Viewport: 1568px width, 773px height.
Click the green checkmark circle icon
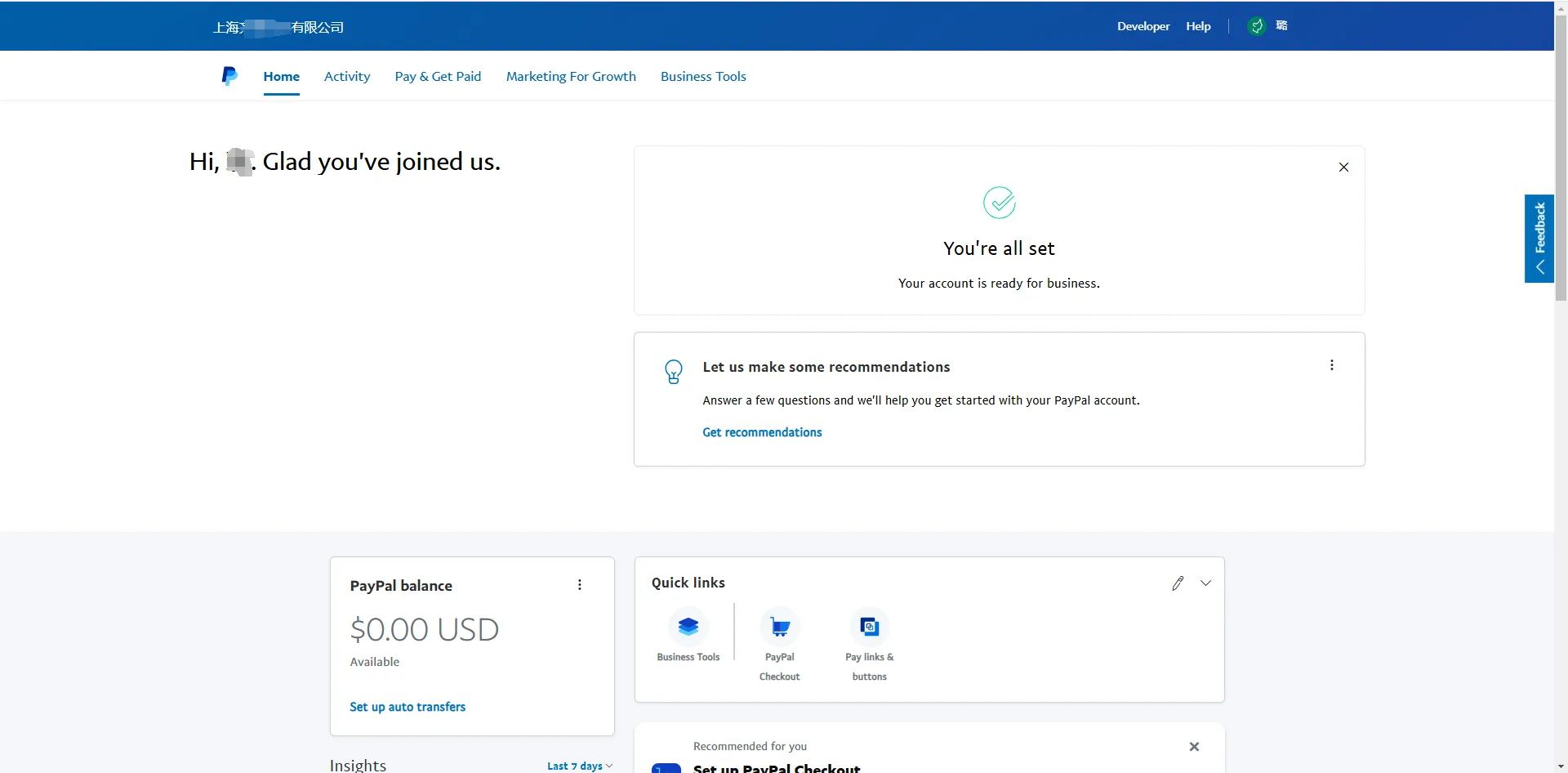999,203
